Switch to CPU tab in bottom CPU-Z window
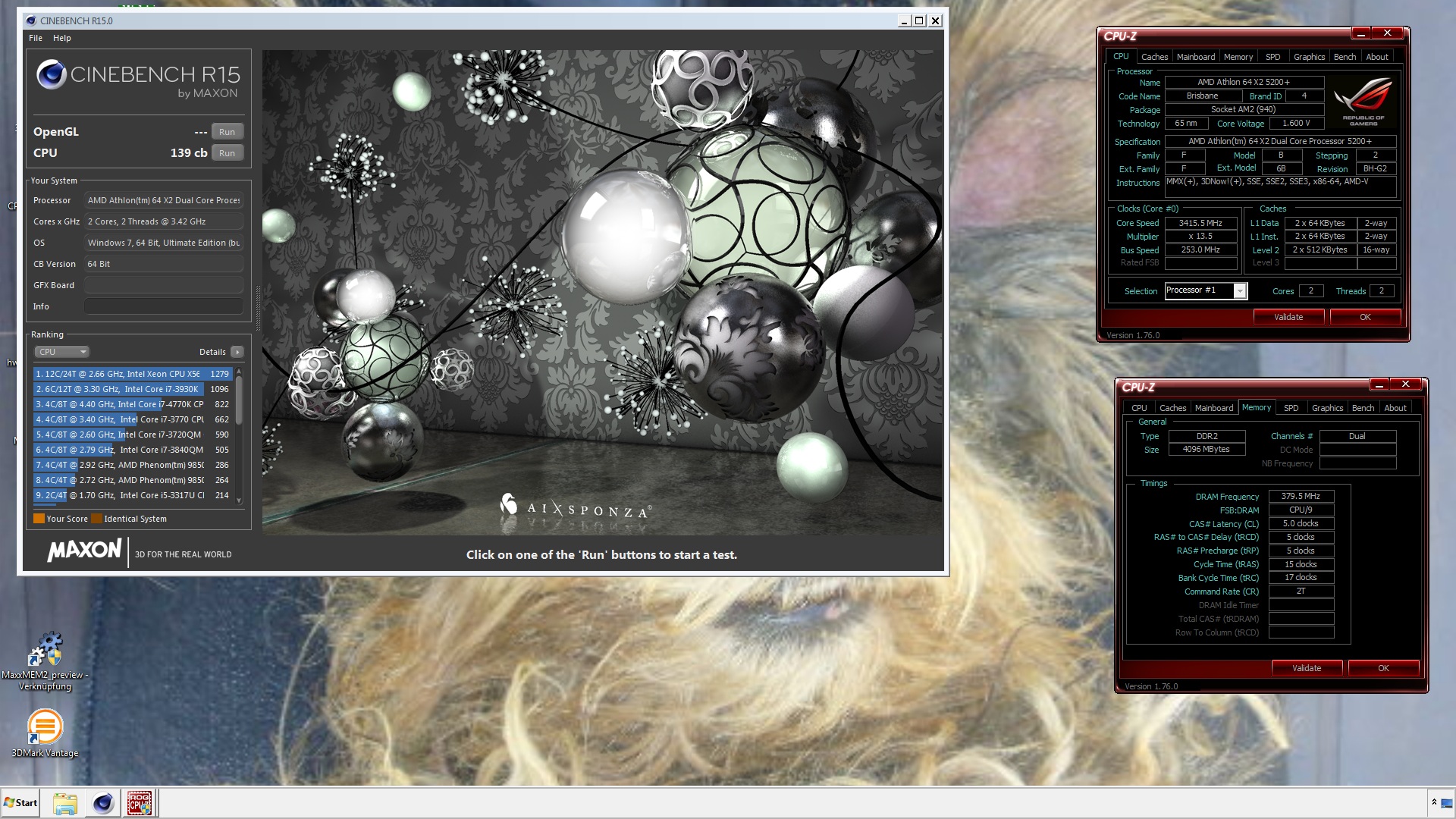The width and height of the screenshot is (1456, 819). [x=1139, y=408]
